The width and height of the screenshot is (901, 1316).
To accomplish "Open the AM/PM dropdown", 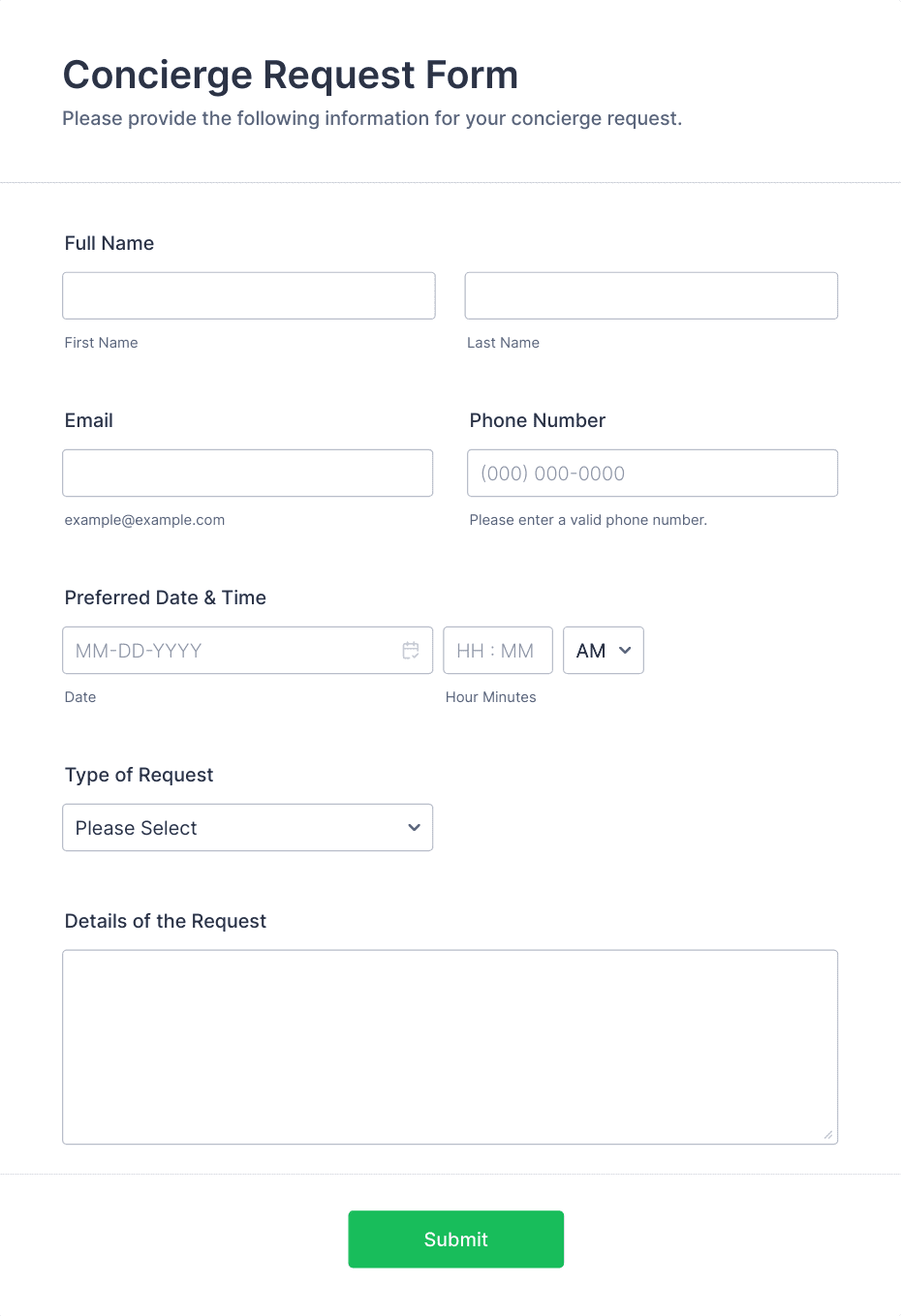I will 604,650.
